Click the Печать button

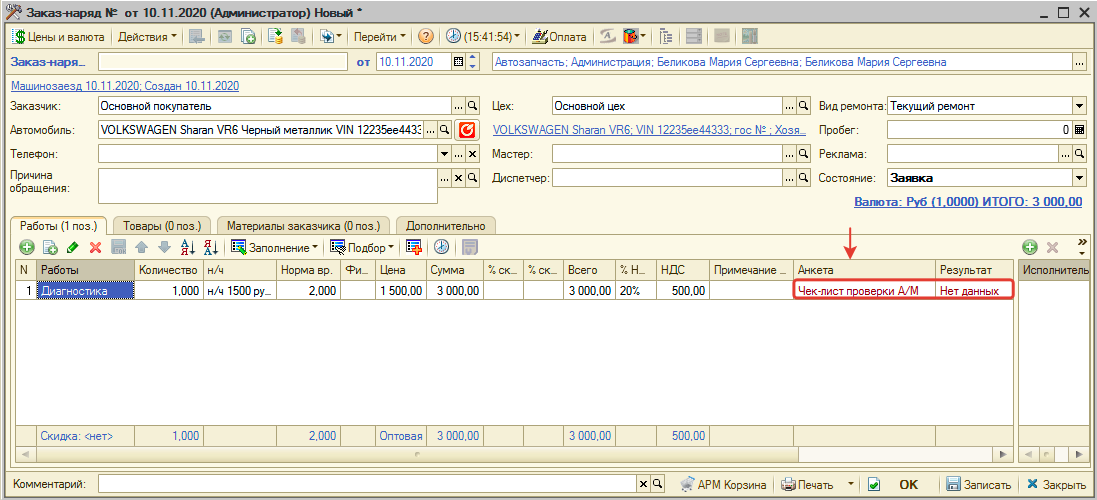(x=808, y=484)
